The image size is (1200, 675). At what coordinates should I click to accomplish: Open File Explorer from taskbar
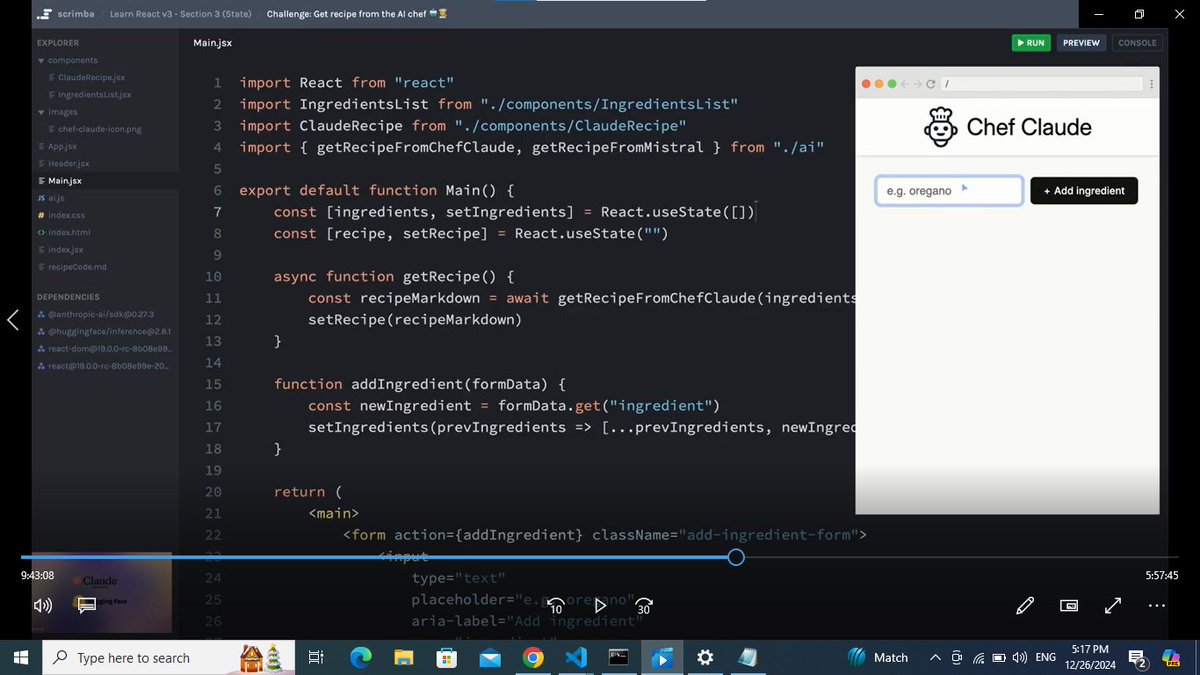point(403,657)
